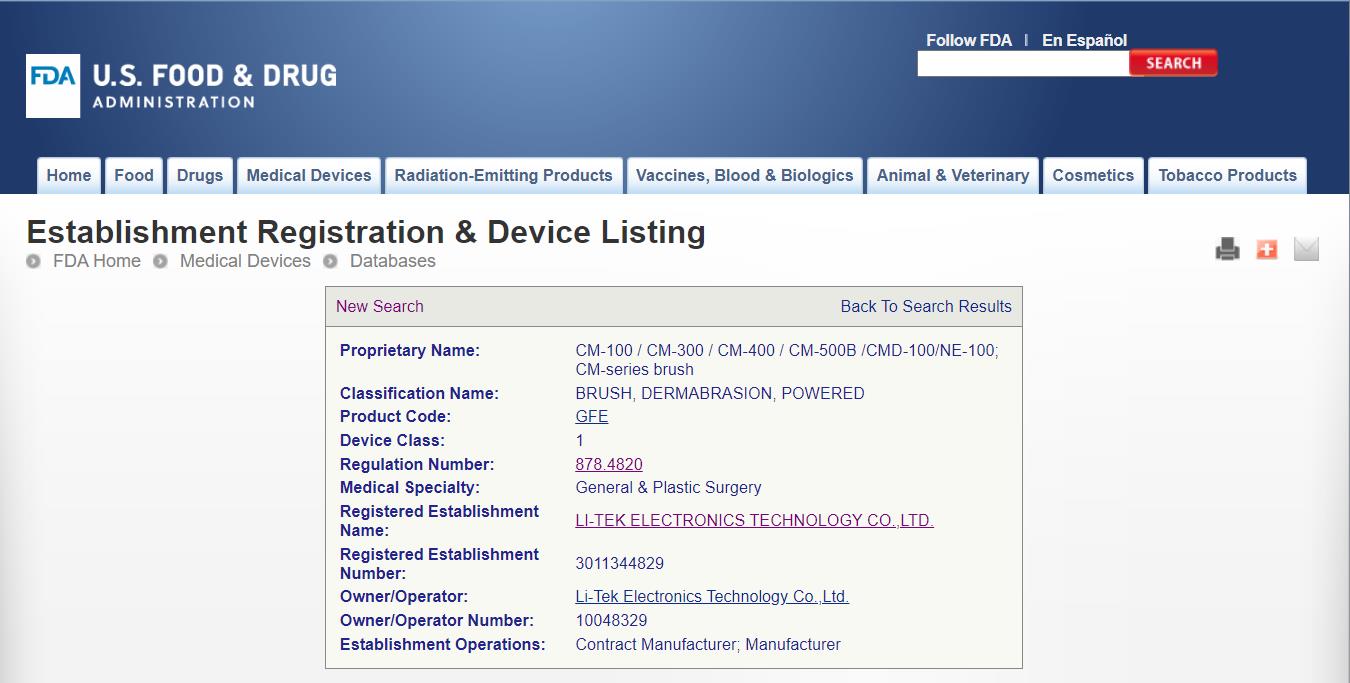Click the FDA logo icon

tap(53, 86)
